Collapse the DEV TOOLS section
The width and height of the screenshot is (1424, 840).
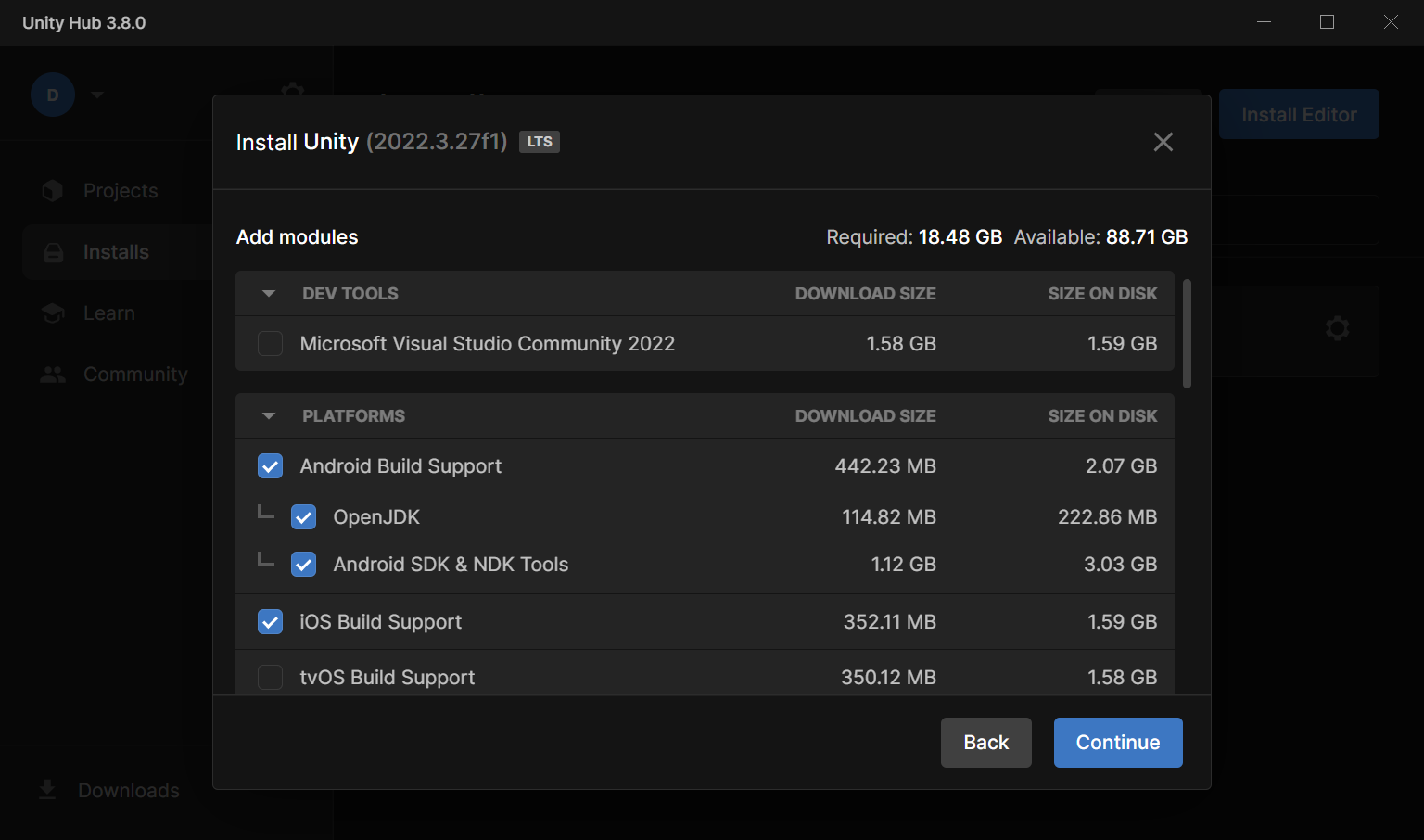269,294
